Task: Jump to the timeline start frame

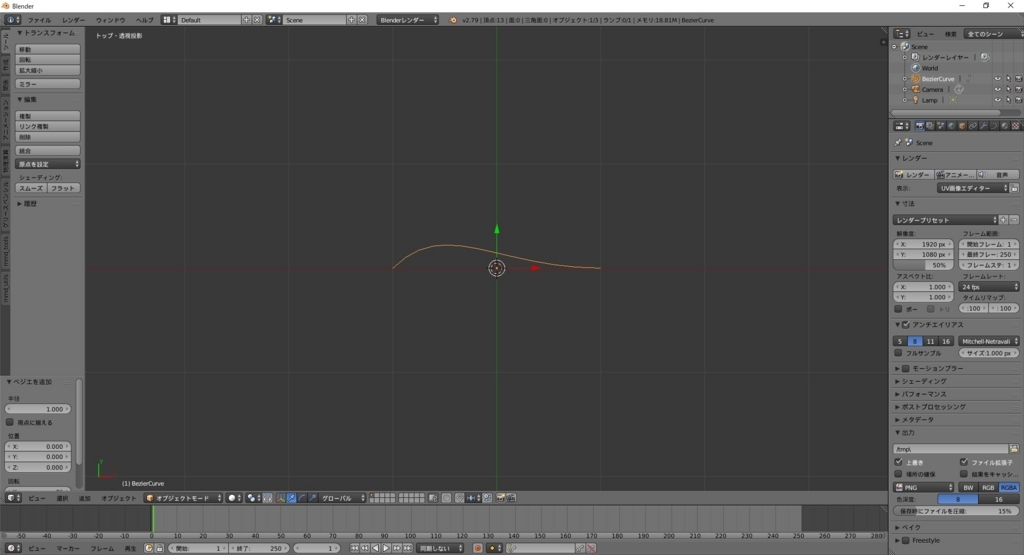Action: [355, 548]
